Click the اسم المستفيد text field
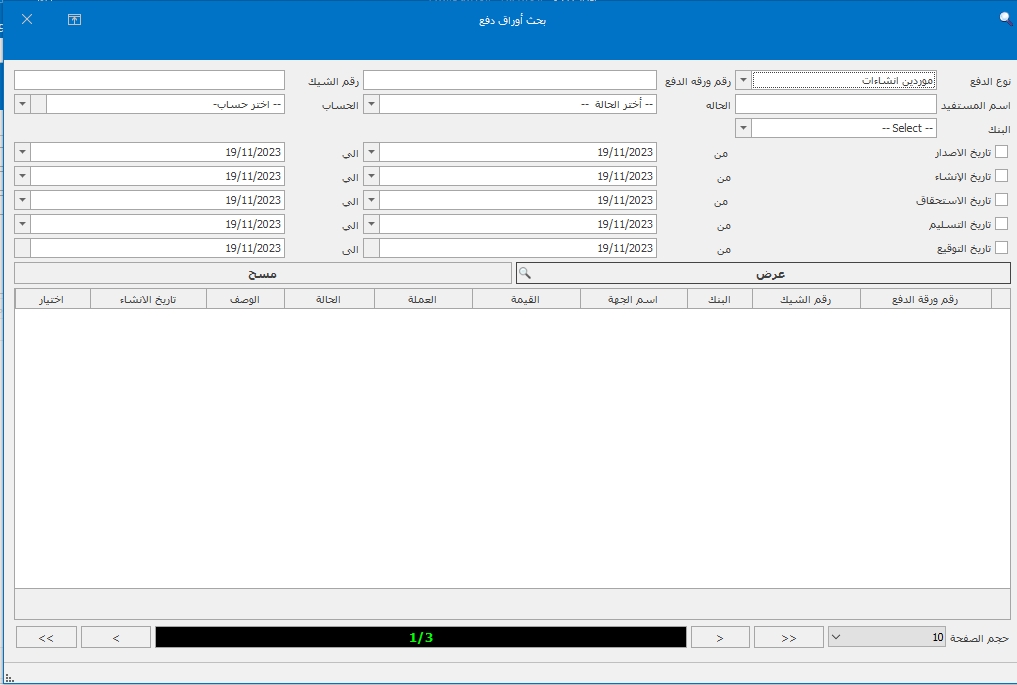This screenshot has width=1017, height=685. [835, 104]
